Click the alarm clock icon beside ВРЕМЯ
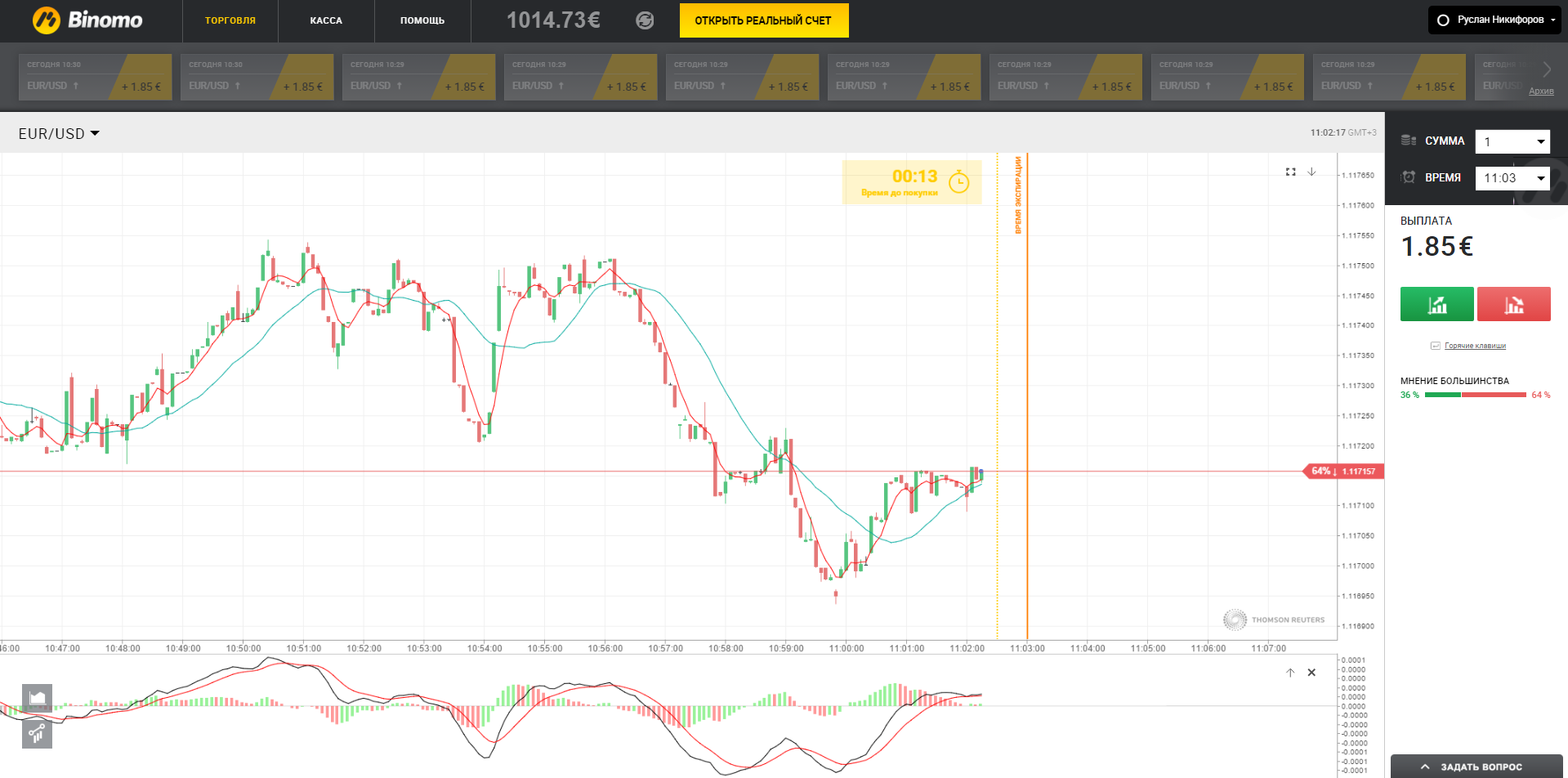The height and width of the screenshot is (778, 1568). (1409, 177)
